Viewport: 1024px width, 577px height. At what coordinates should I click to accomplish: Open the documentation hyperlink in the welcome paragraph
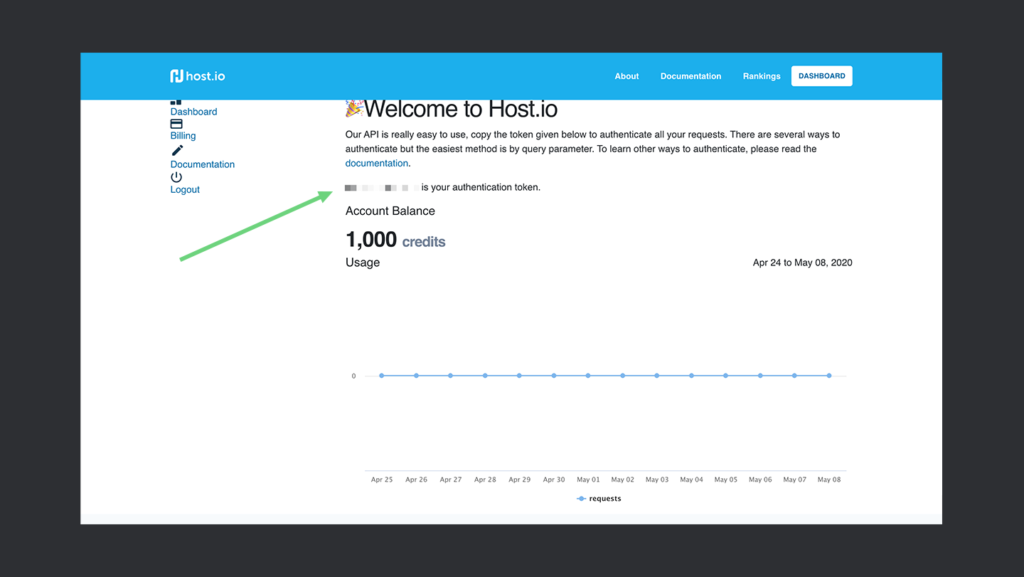(376, 162)
